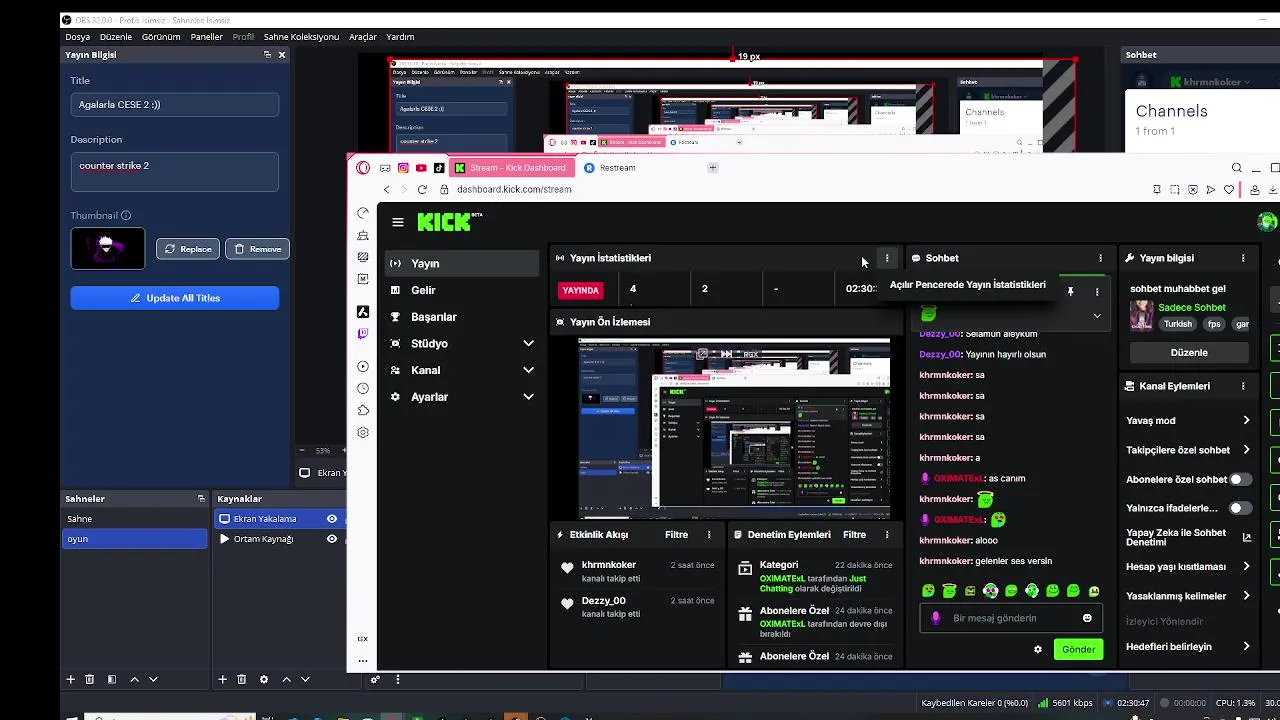Viewport: 1280px width, 720px height.
Task: Open source properties gear in Kaynaklar
Action: click(x=264, y=679)
